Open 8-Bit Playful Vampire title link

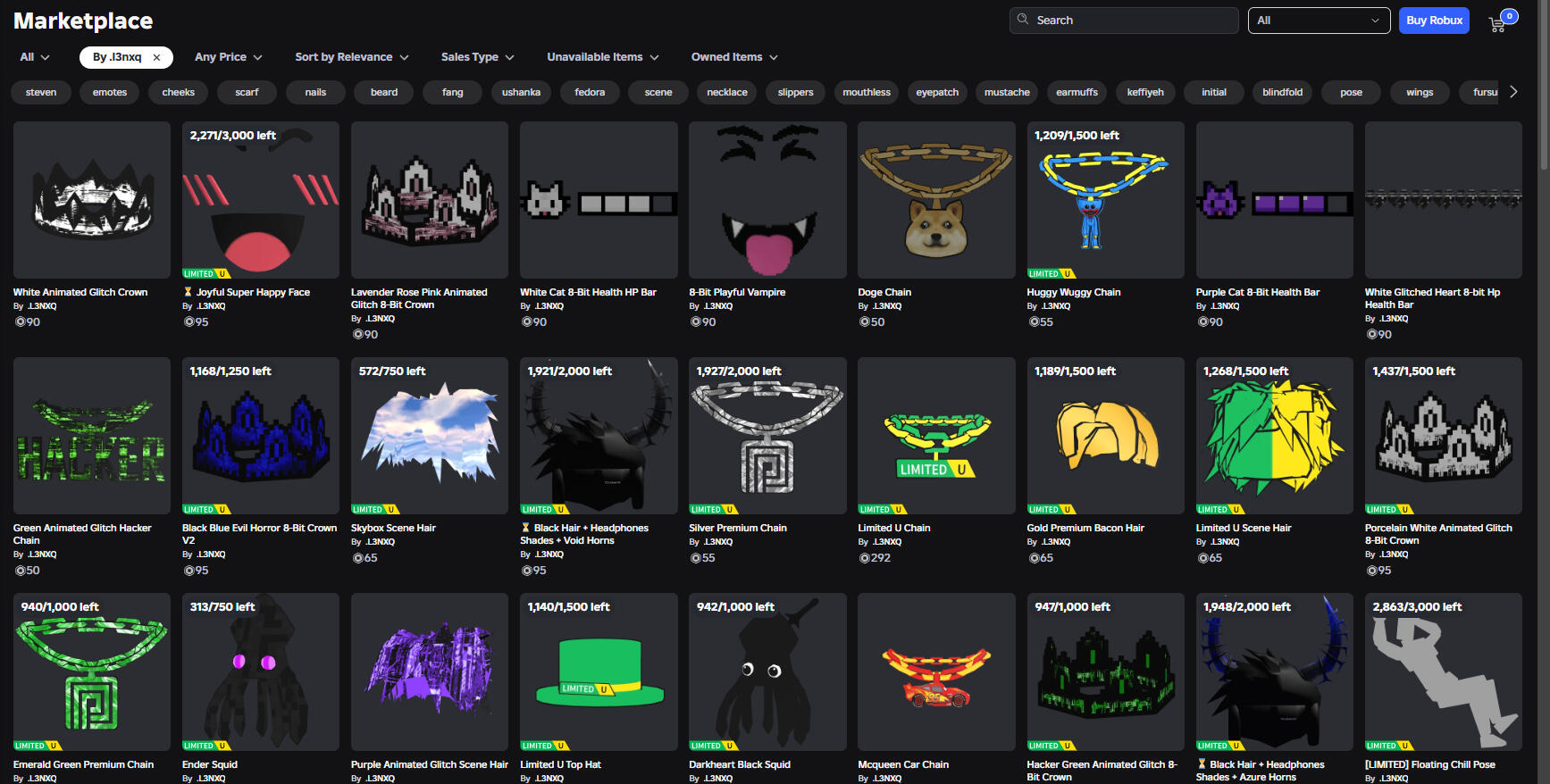tap(737, 292)
